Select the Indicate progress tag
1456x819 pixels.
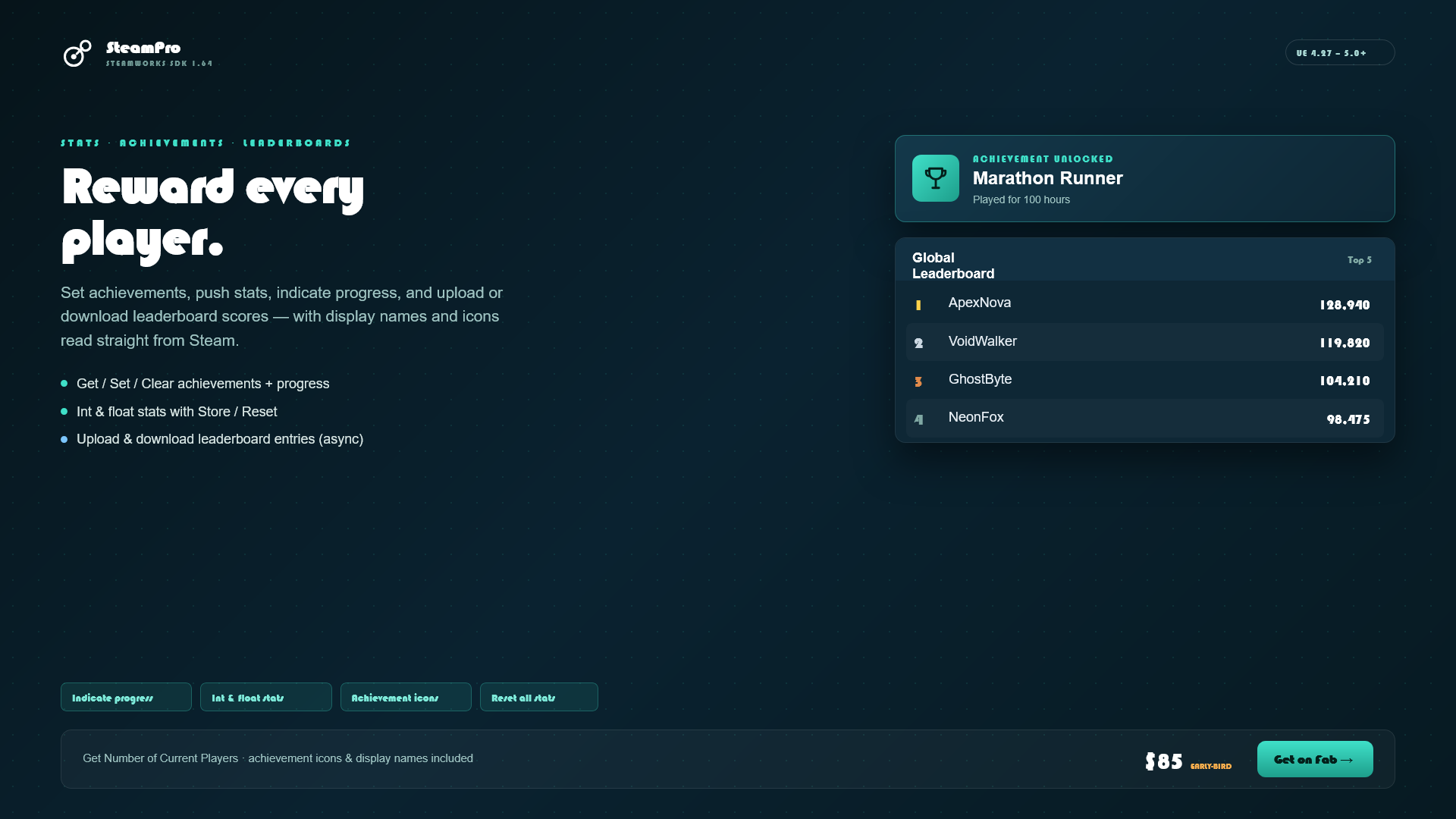coord(126,697)
